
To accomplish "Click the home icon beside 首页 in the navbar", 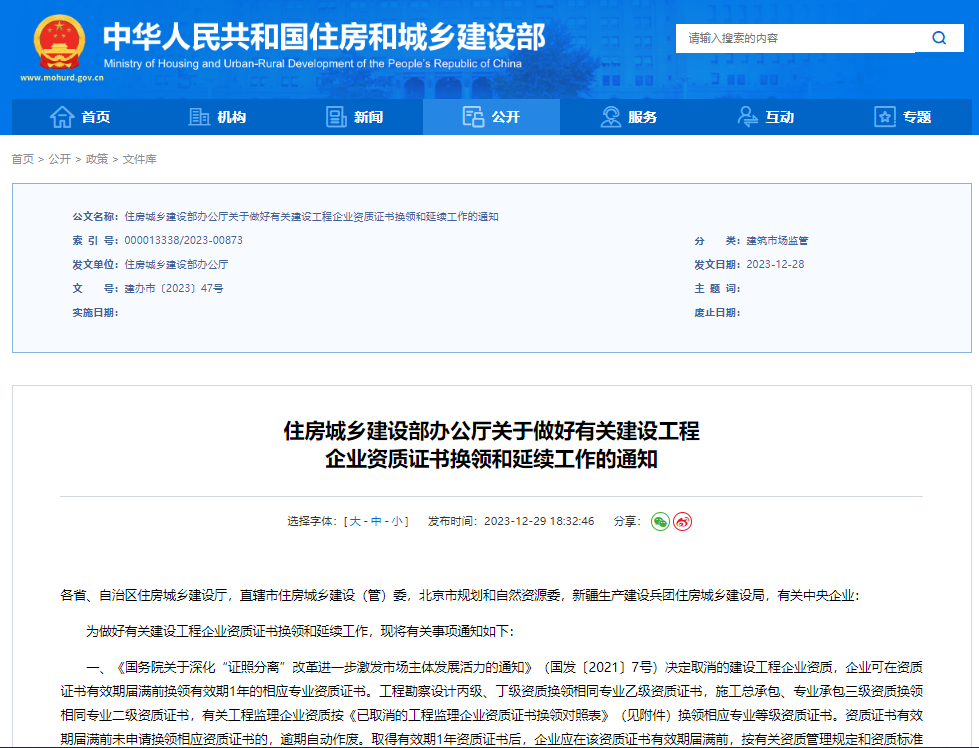I will 62,117.
